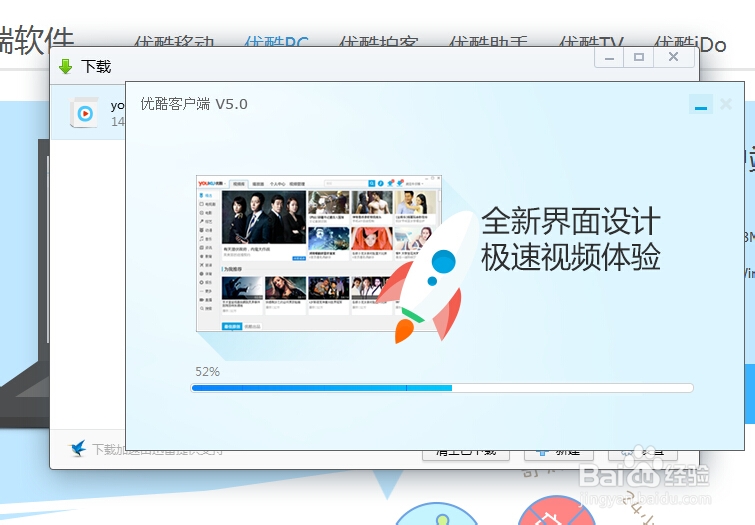Select the Youku installer file icon in download list
Viewport: 755px width, 525px height.
85,113
